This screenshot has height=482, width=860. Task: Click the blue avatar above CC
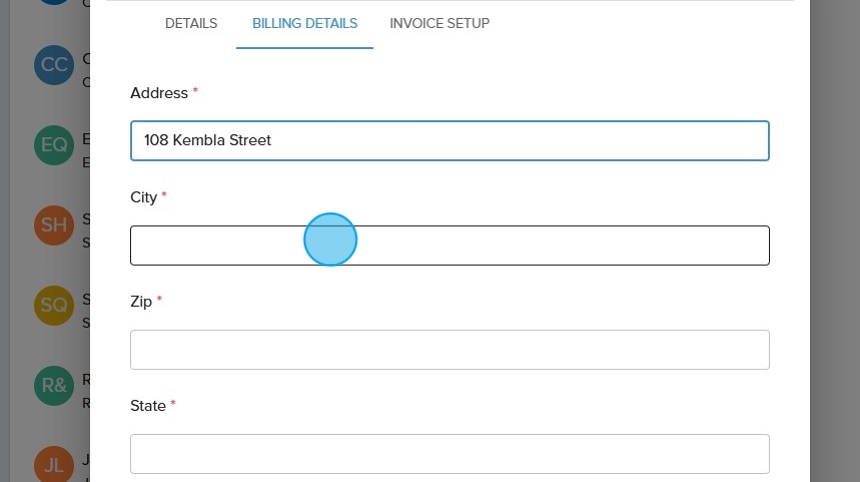tap(54, 3)
